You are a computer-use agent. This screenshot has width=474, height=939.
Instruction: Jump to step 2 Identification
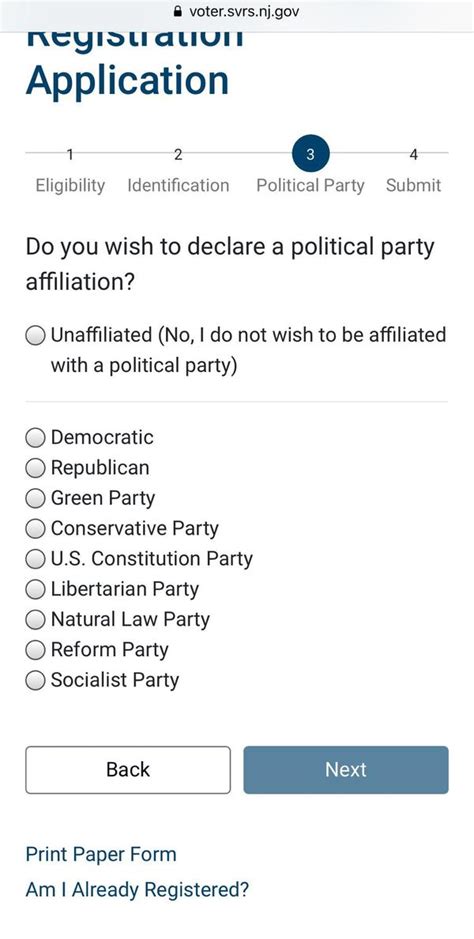(x=178, y=171)
